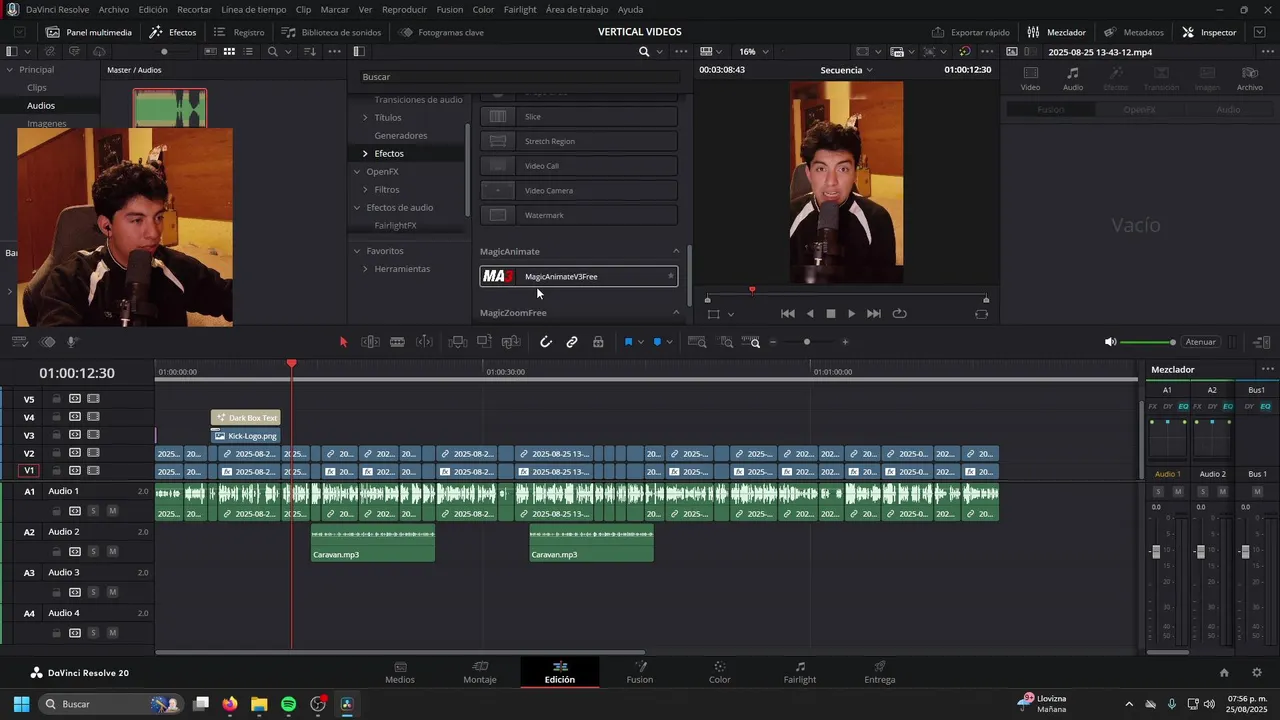Open the Metadatos panel

coord(1133,32)
